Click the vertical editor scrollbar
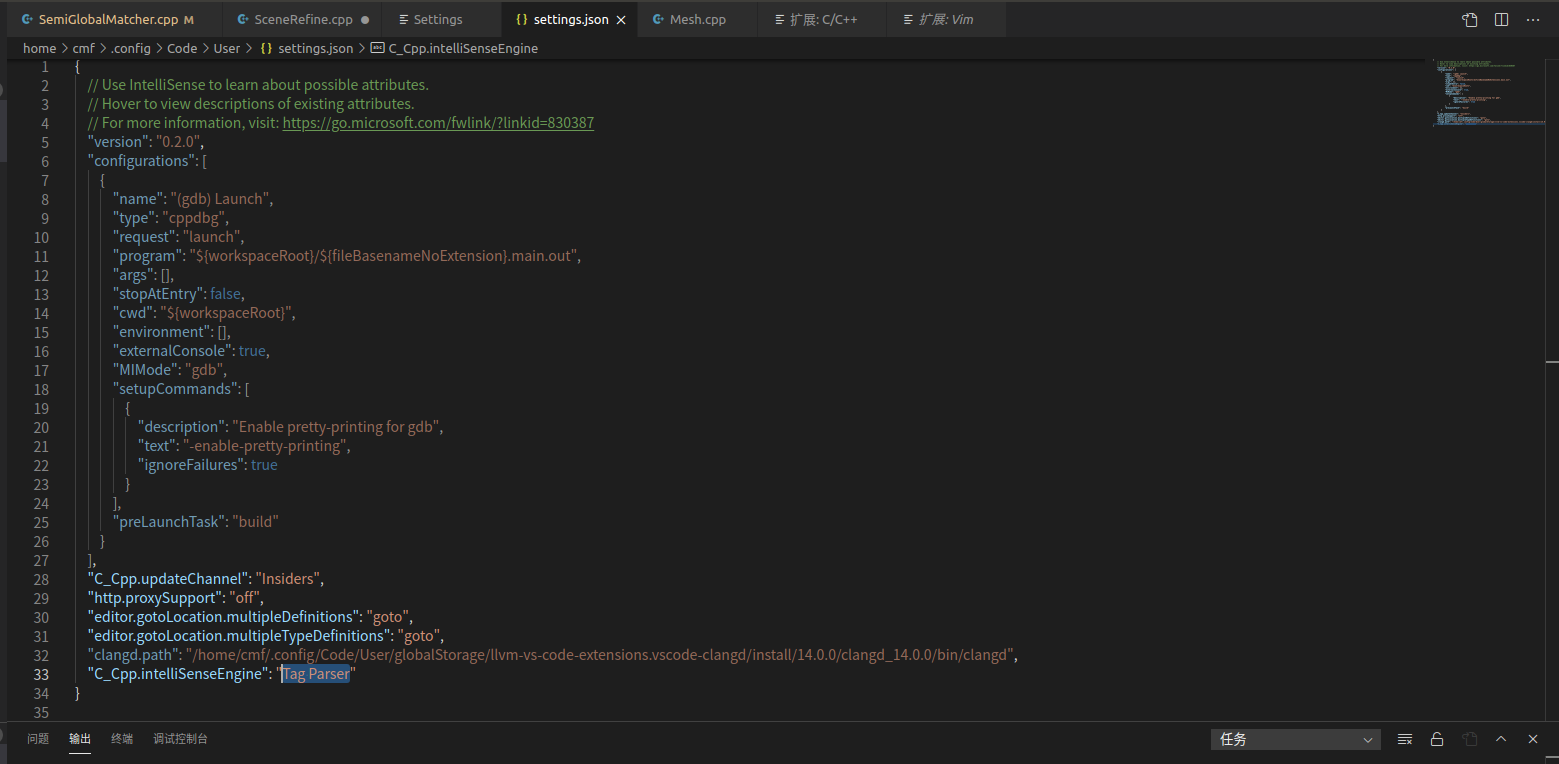This screenshot has width=1559, height=764. click(x=1551, y=390)
